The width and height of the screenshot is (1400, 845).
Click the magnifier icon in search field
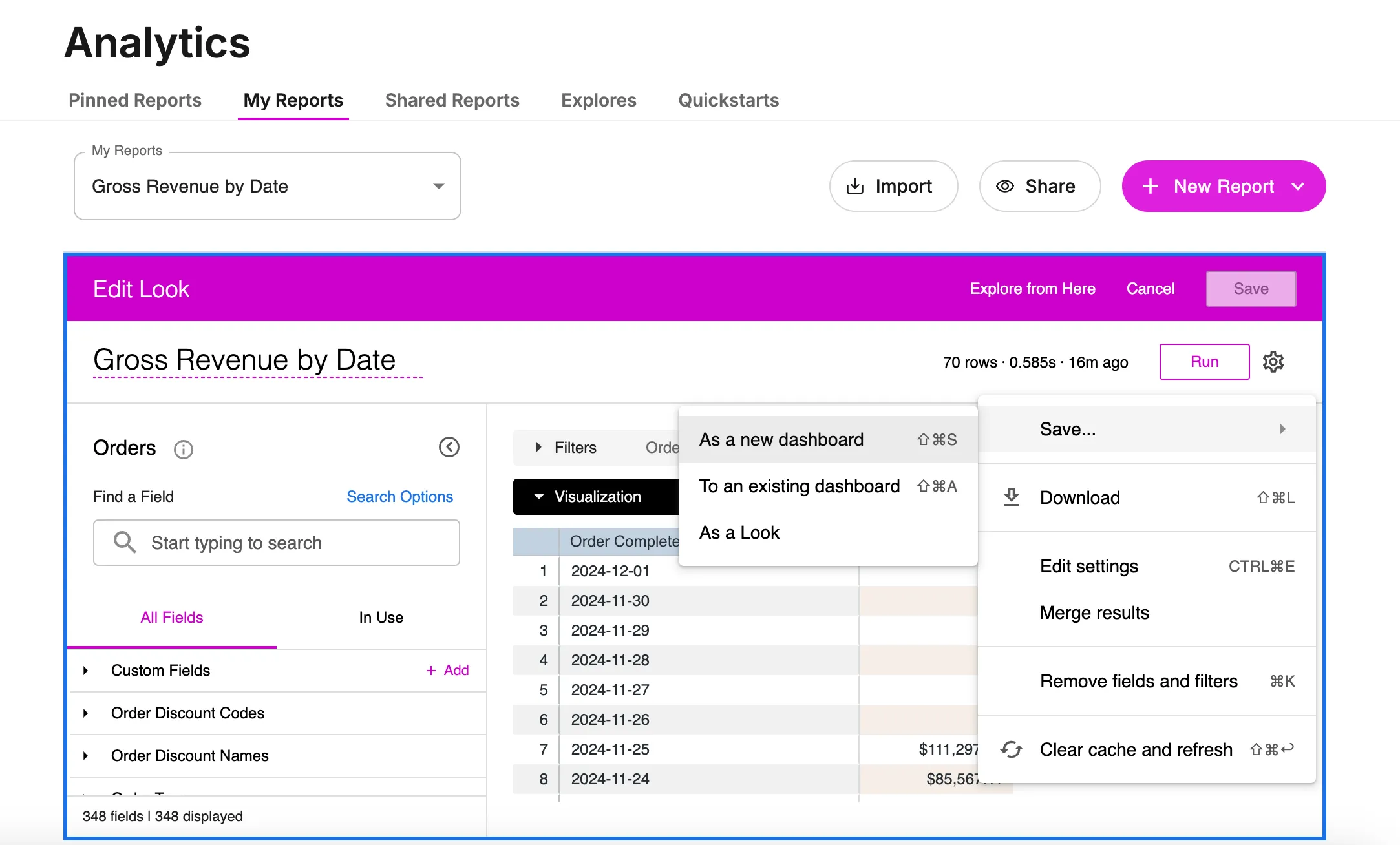point(125,543)
